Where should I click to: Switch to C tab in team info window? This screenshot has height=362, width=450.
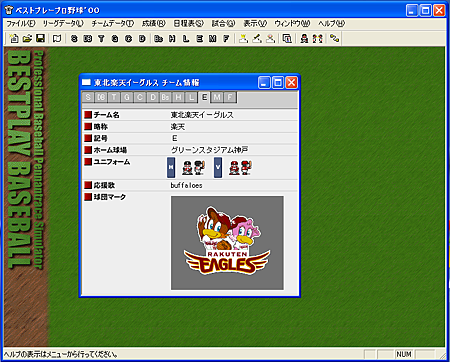click(x=140, y=97)
